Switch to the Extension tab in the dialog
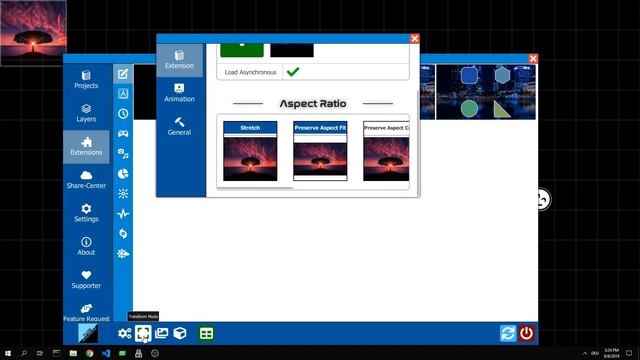 tap(180, 60)
